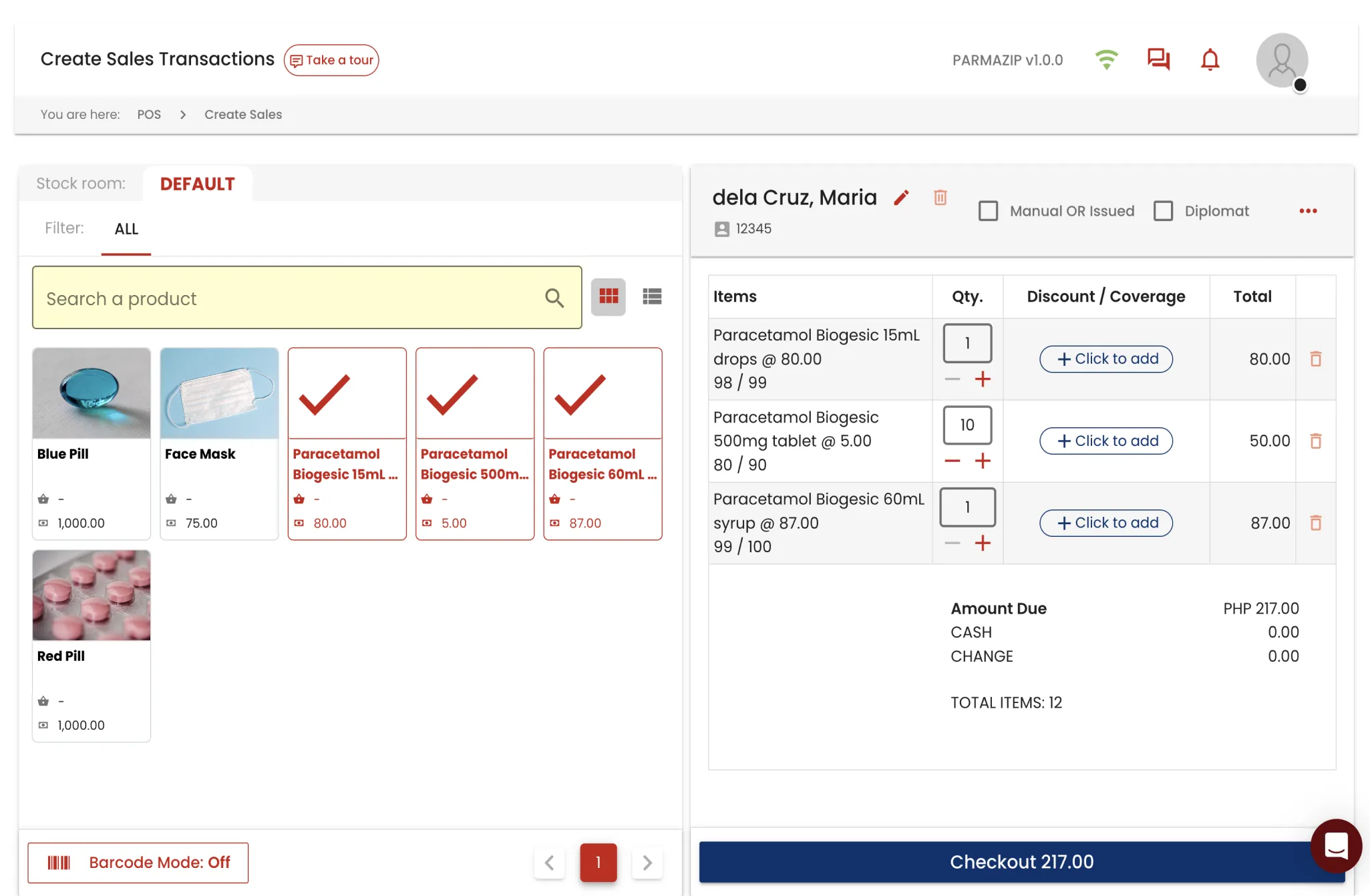
Task: Remove Paracetamol Biogesic 15mL drops row
Action: pyautogui.click(x=1315, y=359)
